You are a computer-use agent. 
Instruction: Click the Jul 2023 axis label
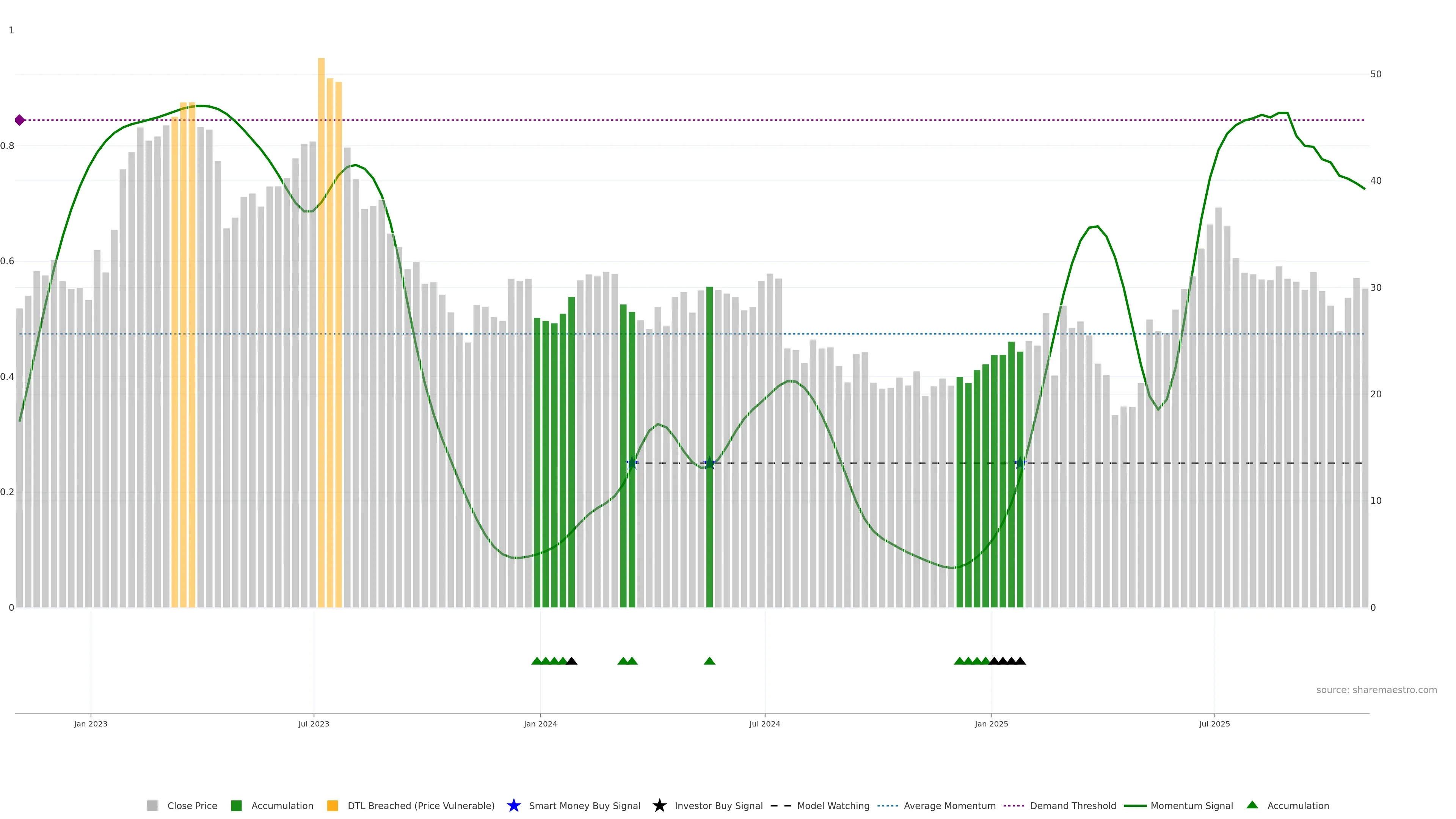pos(314,723)
